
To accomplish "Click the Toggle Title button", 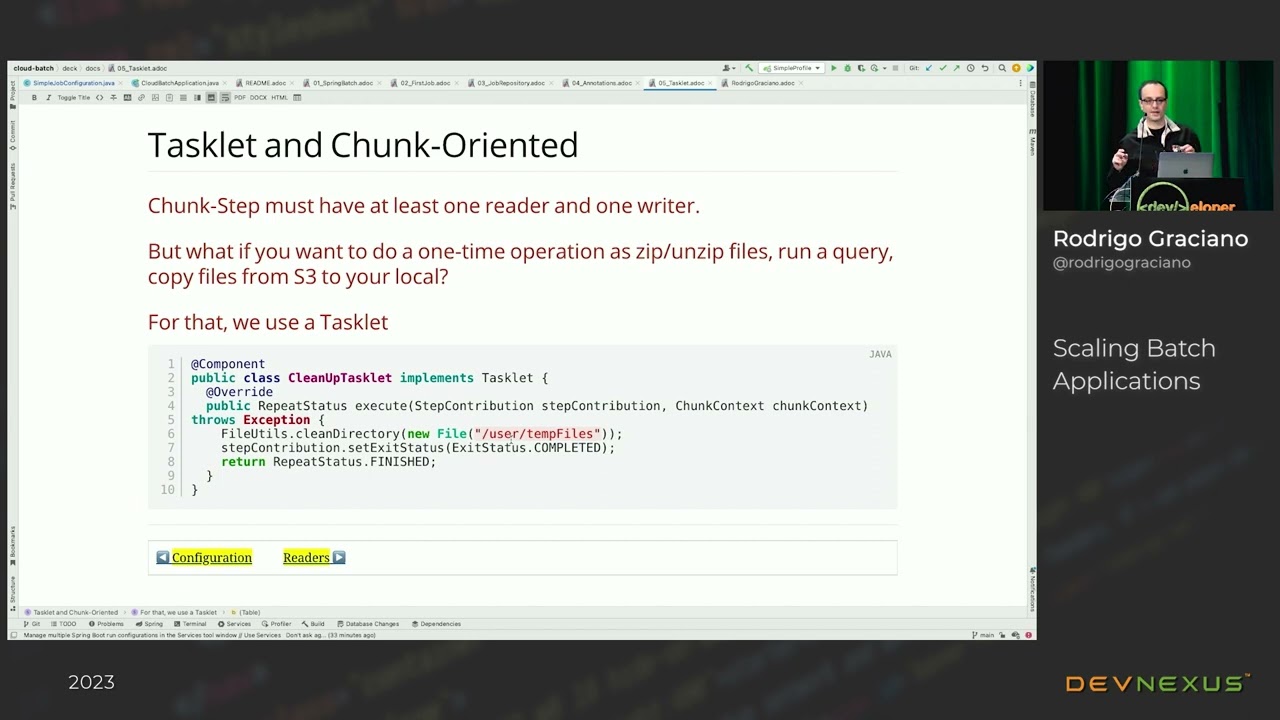I will 74,97.
